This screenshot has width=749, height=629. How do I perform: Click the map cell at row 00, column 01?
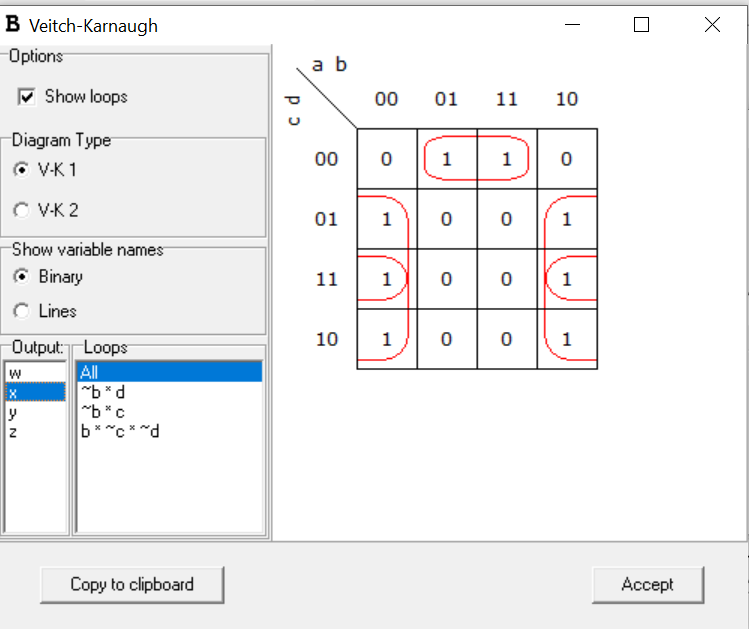pos(447,159)
